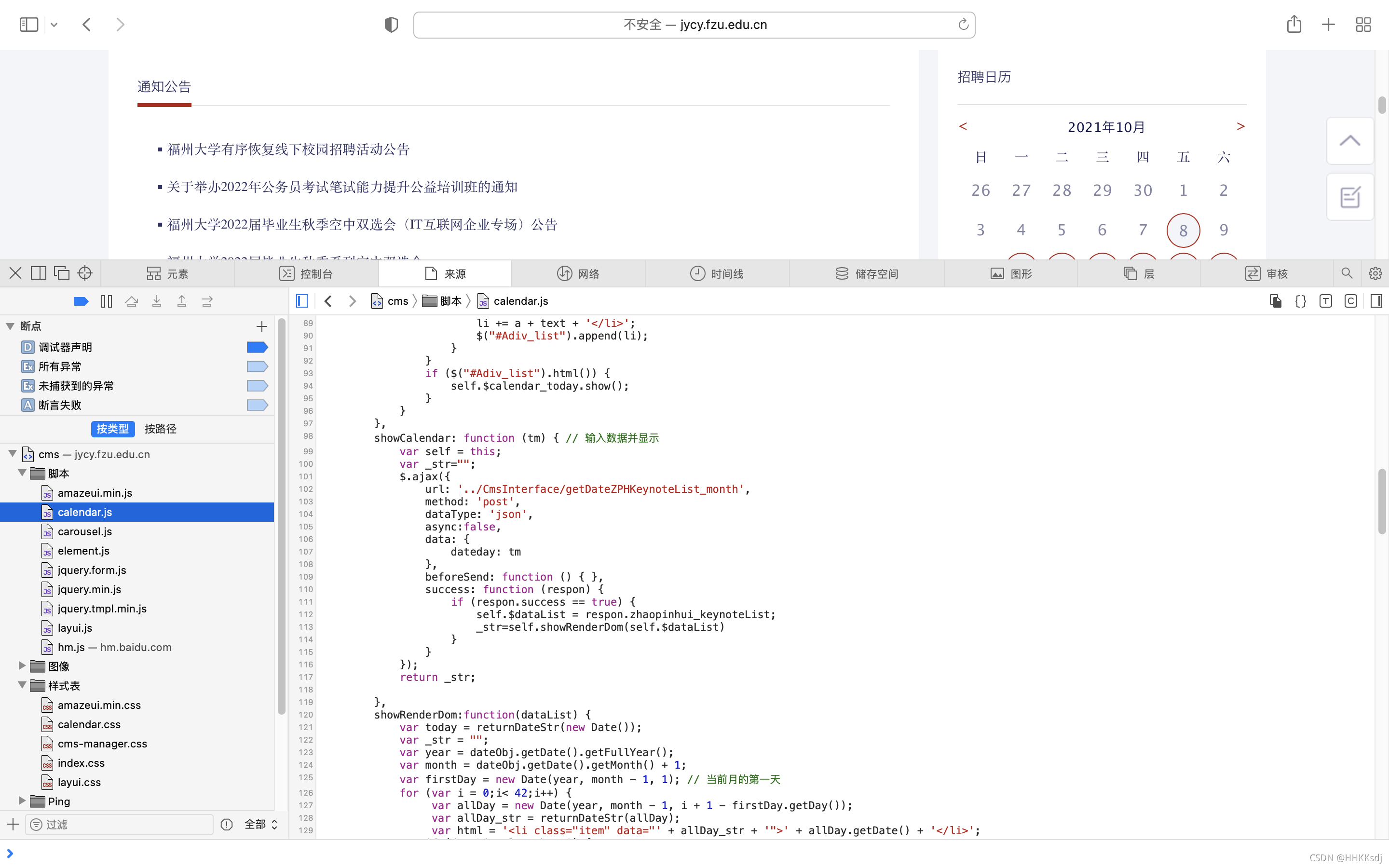1389x868 pixels.
Task: Switch to the 元素 tab
Action: click(x=168, y=274)
